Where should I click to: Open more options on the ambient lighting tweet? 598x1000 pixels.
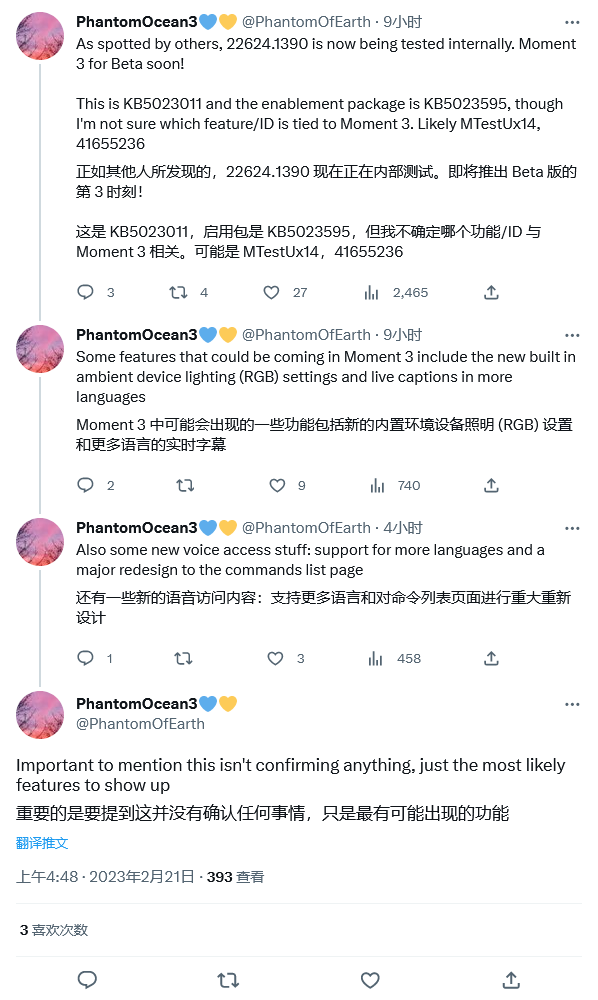click(572, 335)
